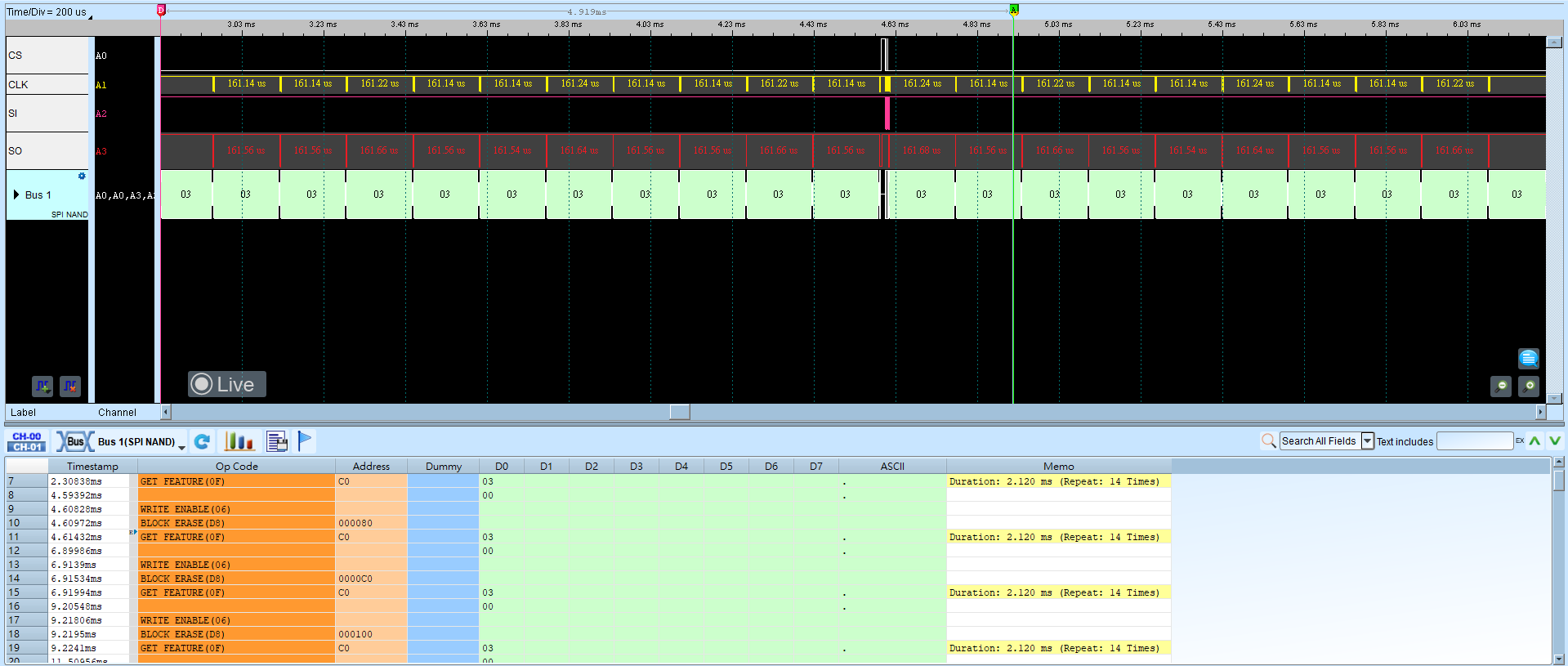Open the blue comment bubble icon
The width and height of the screenshot is (1568, 666).
pos(1529,358)
